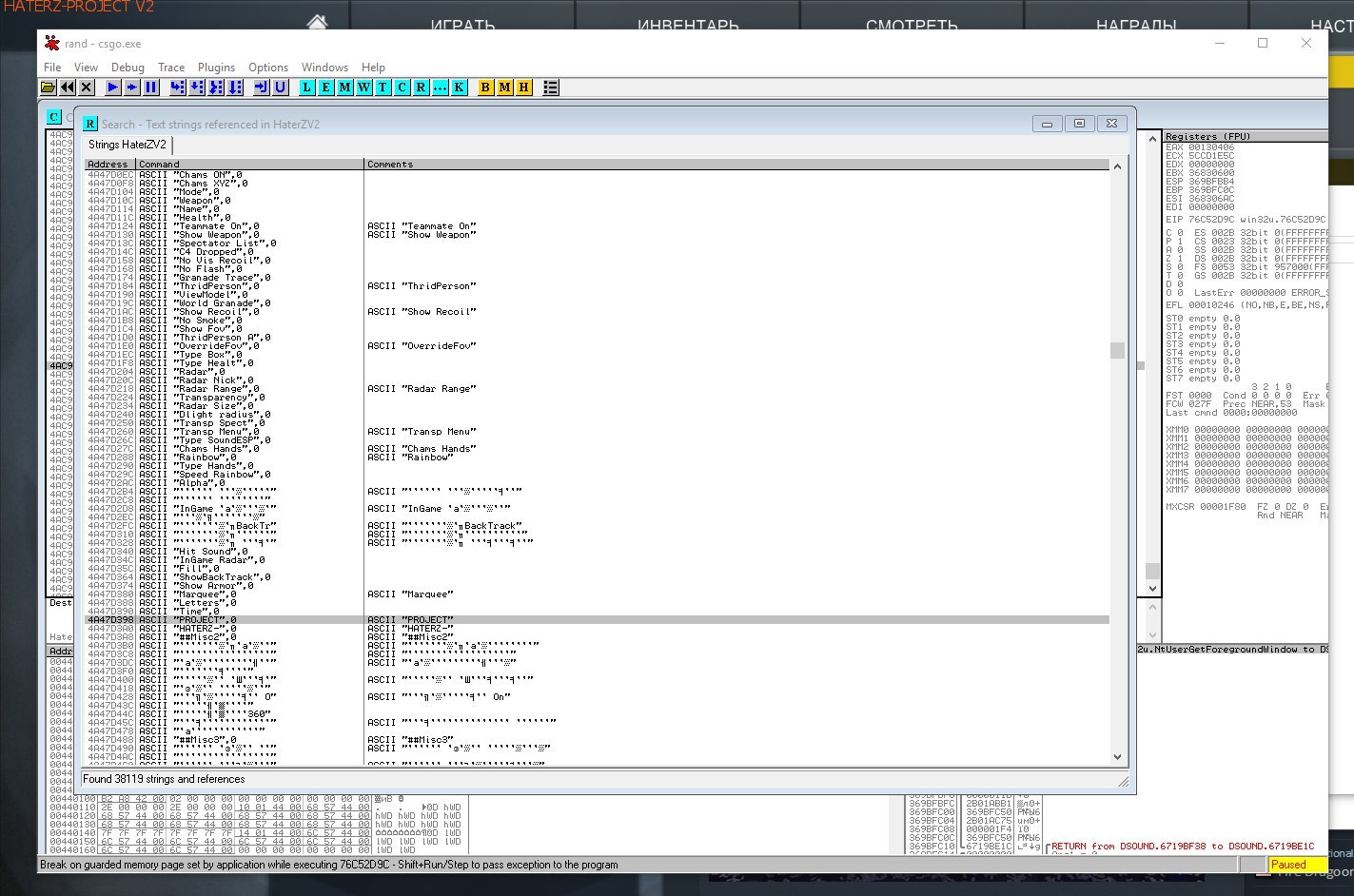Maximize the Search text strings sub-window
Image resolution: width=1354 pixels, height=896 pixels.
(1079, 124)
